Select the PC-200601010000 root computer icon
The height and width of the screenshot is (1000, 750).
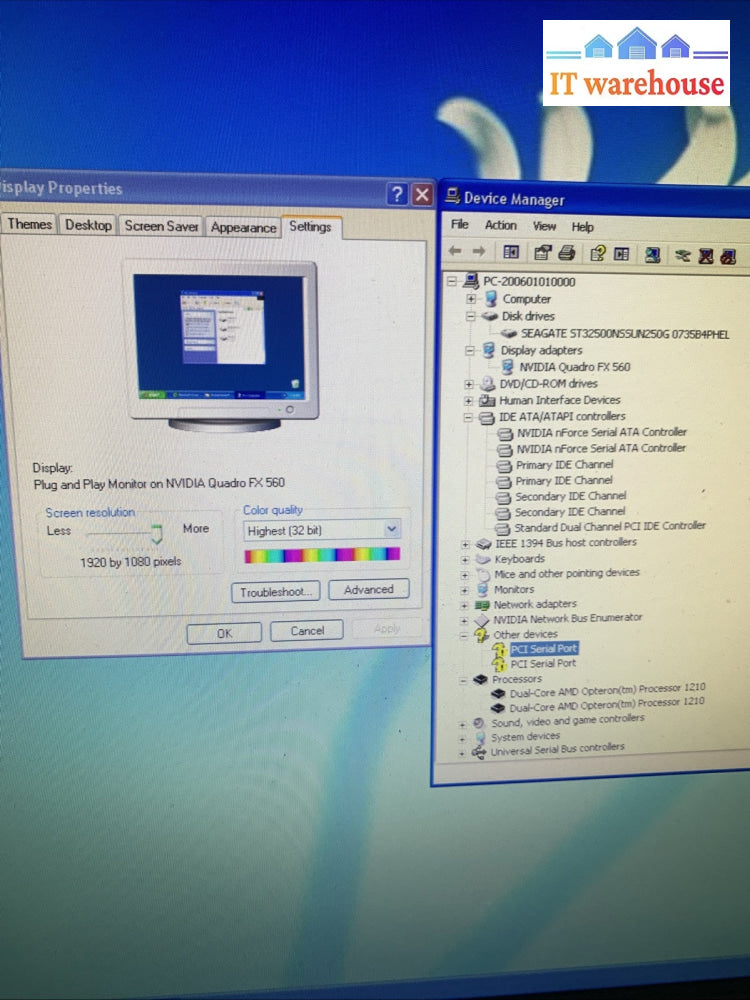(471, 281)
